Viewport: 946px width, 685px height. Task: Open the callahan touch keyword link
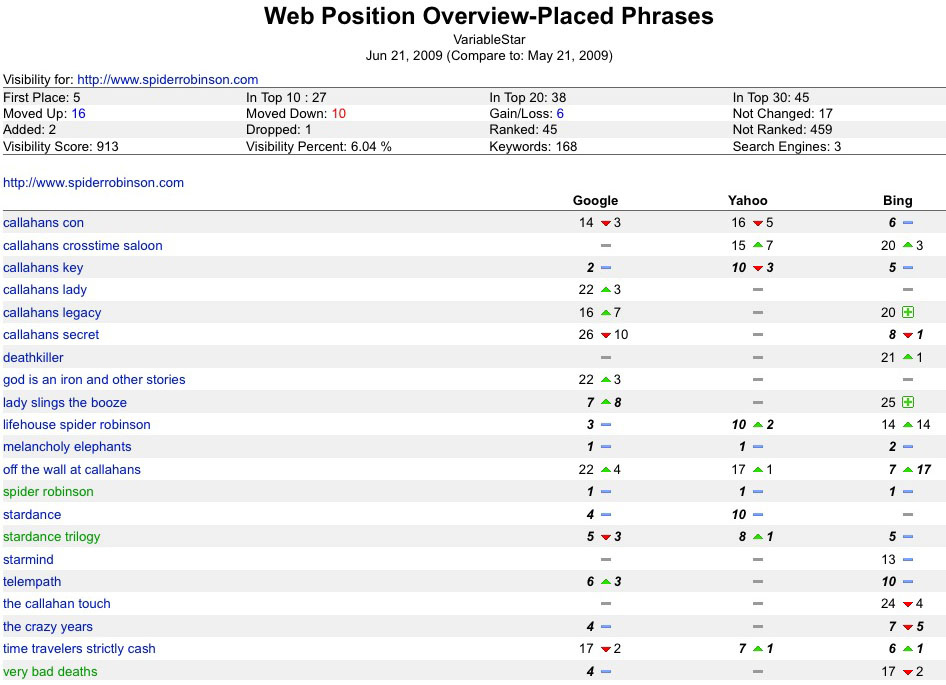(x=57, y=604)
